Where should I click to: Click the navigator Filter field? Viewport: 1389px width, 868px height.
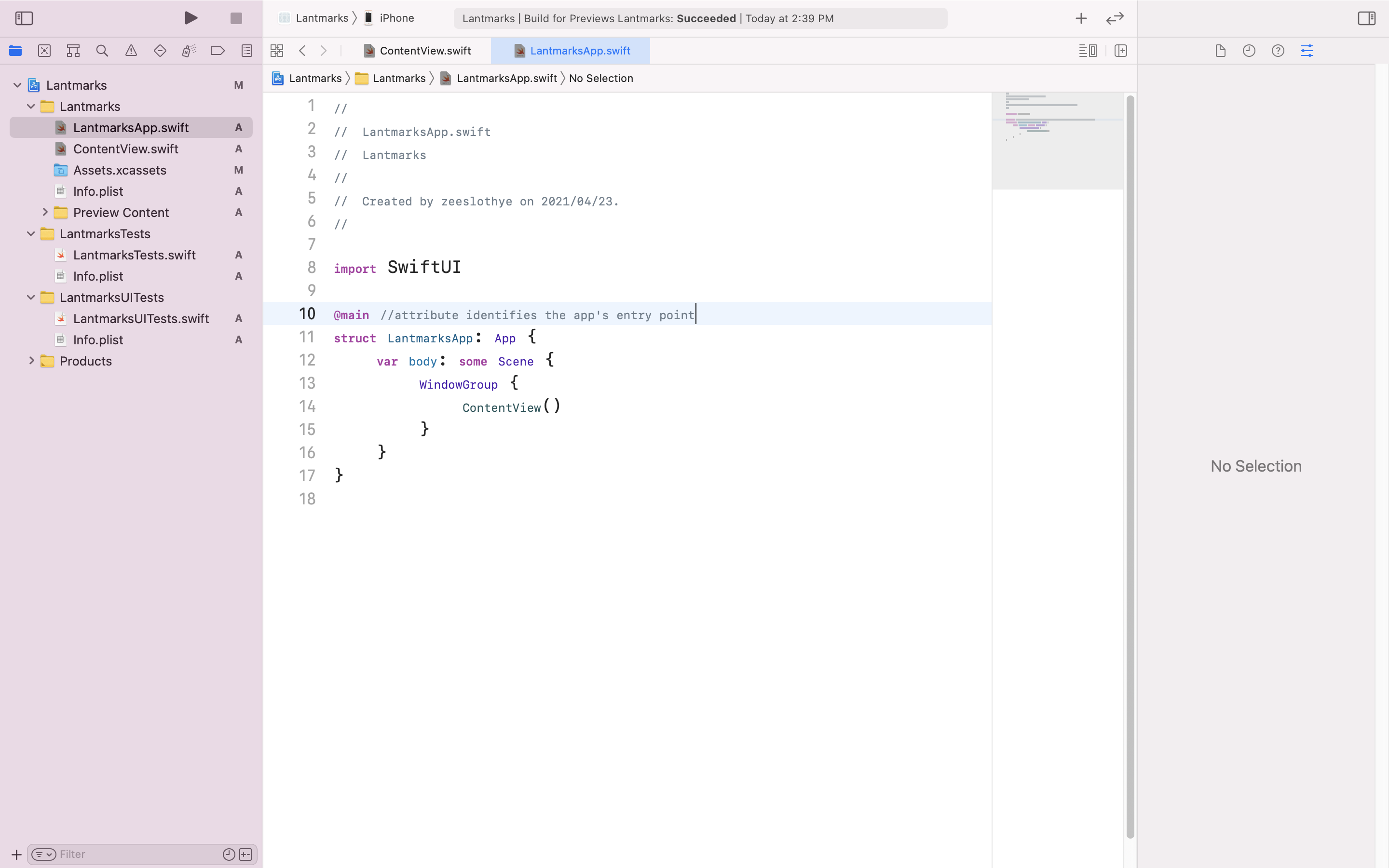[x=138, y=854]
